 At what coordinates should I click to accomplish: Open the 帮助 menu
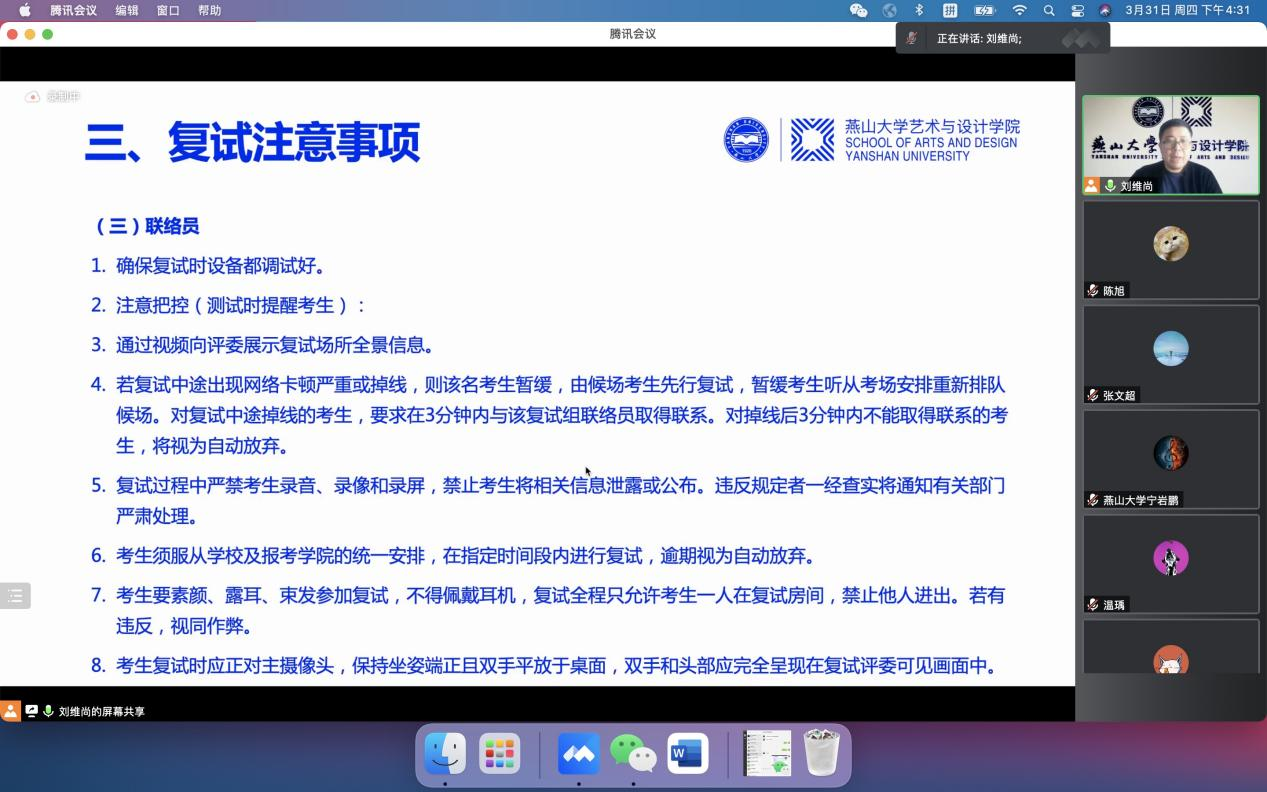click(209, 10)
